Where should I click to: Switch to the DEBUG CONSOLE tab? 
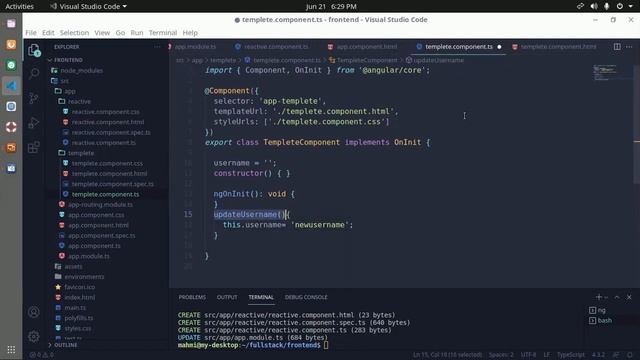306,297
